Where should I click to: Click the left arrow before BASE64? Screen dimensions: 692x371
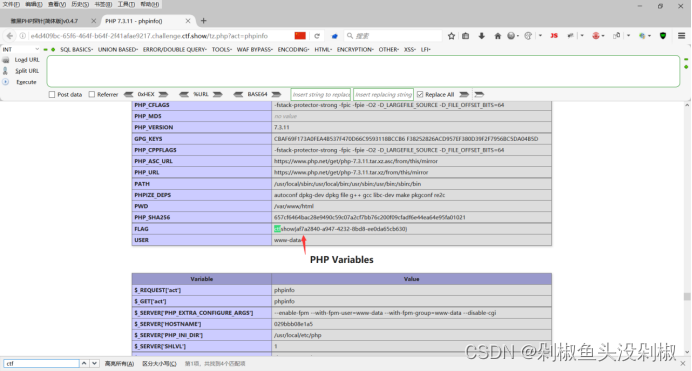point(238,94)
